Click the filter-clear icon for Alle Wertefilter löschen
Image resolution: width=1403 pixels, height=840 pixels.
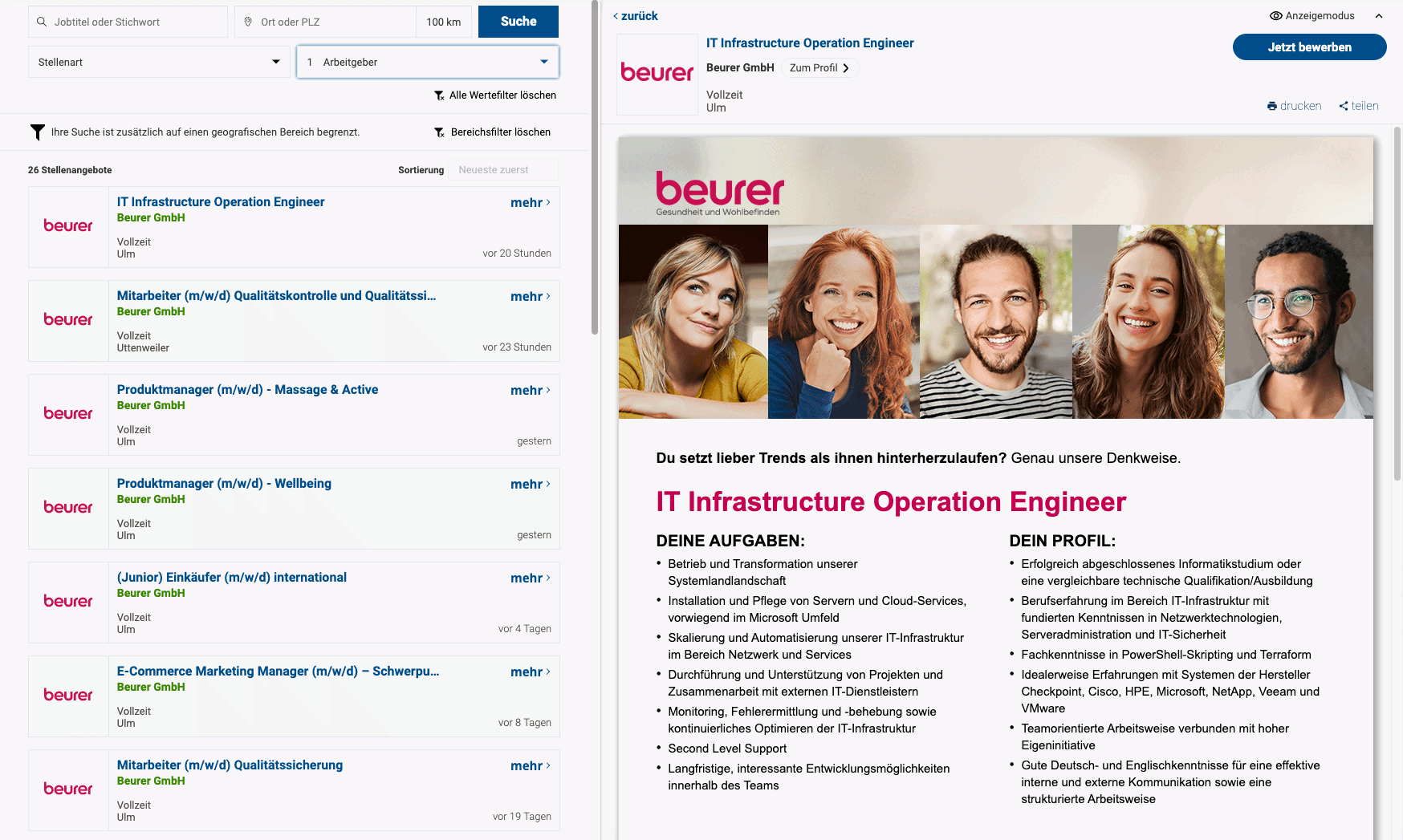[x=439, y=95]
